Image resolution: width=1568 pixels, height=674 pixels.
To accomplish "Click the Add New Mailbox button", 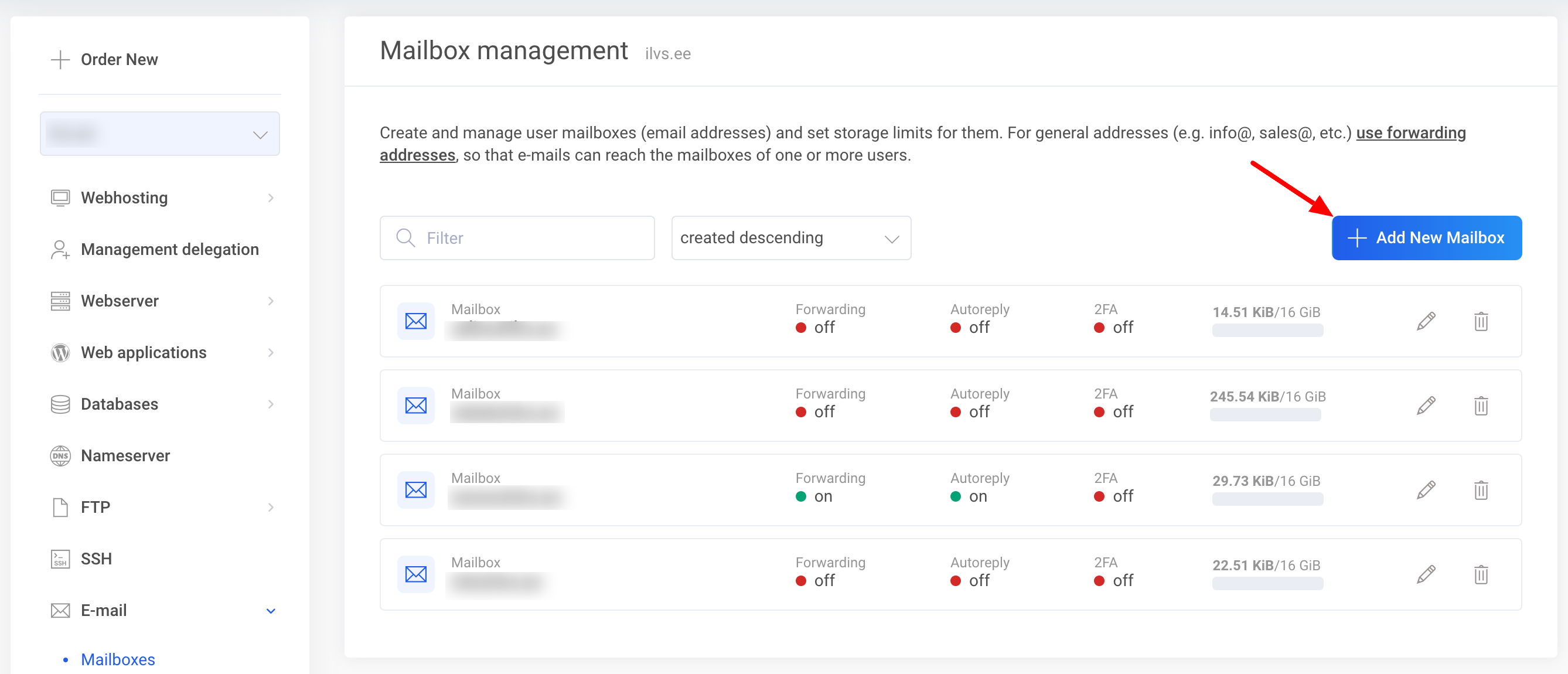I will point(1426,238).
